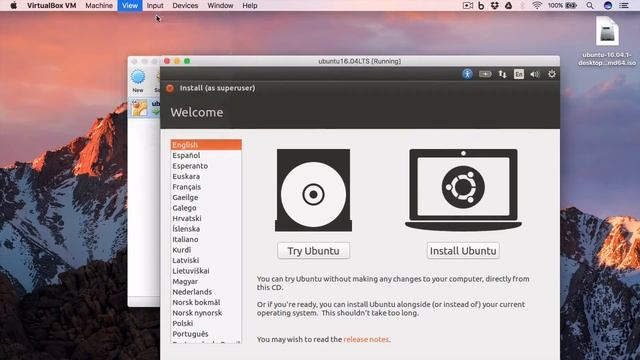Open the VirtualBox VM menu

[51, 5]
